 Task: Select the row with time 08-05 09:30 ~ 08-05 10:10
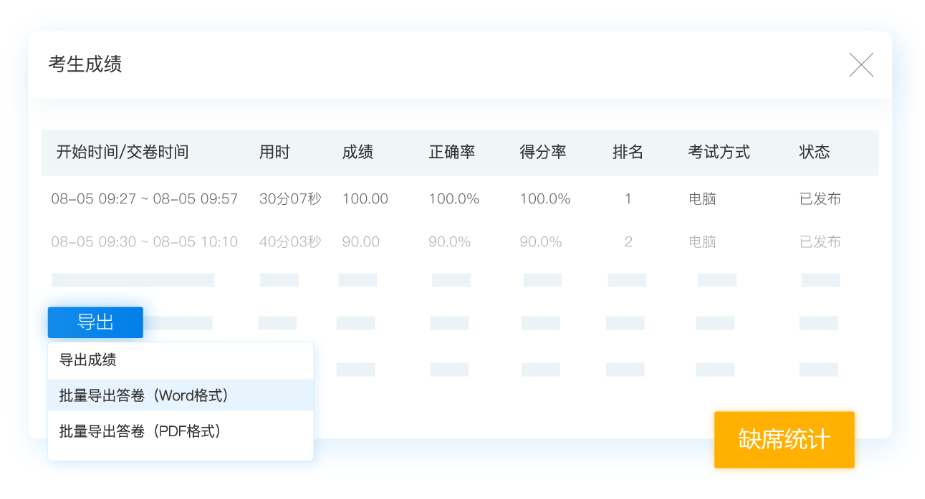point(145,241)
